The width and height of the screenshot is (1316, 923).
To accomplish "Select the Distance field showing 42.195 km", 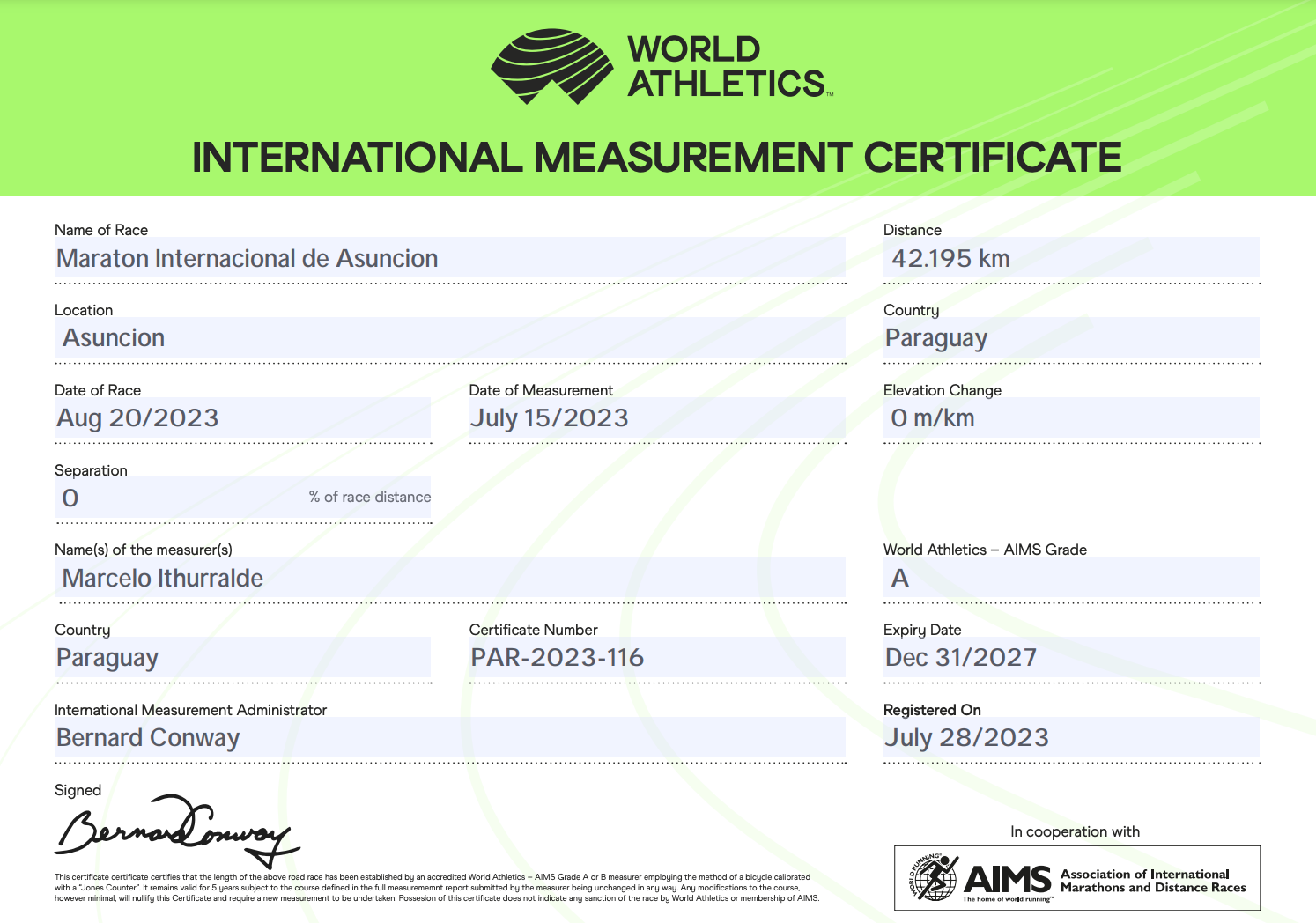I will click(1071, 259).
